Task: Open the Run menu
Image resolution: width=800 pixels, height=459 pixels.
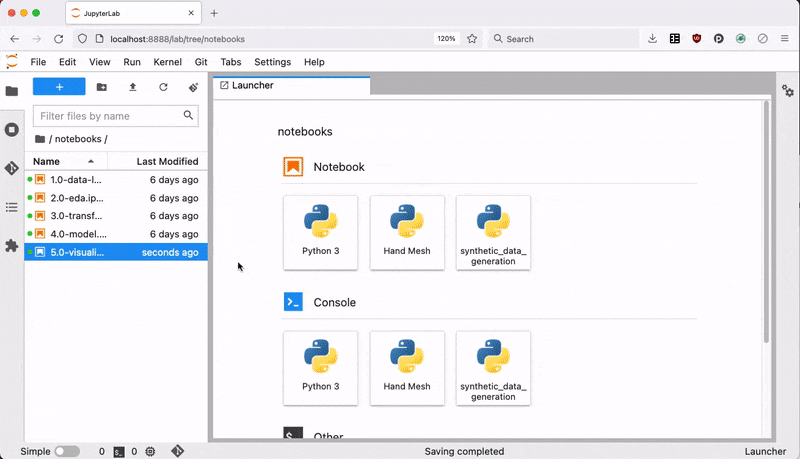Action: 132,62
